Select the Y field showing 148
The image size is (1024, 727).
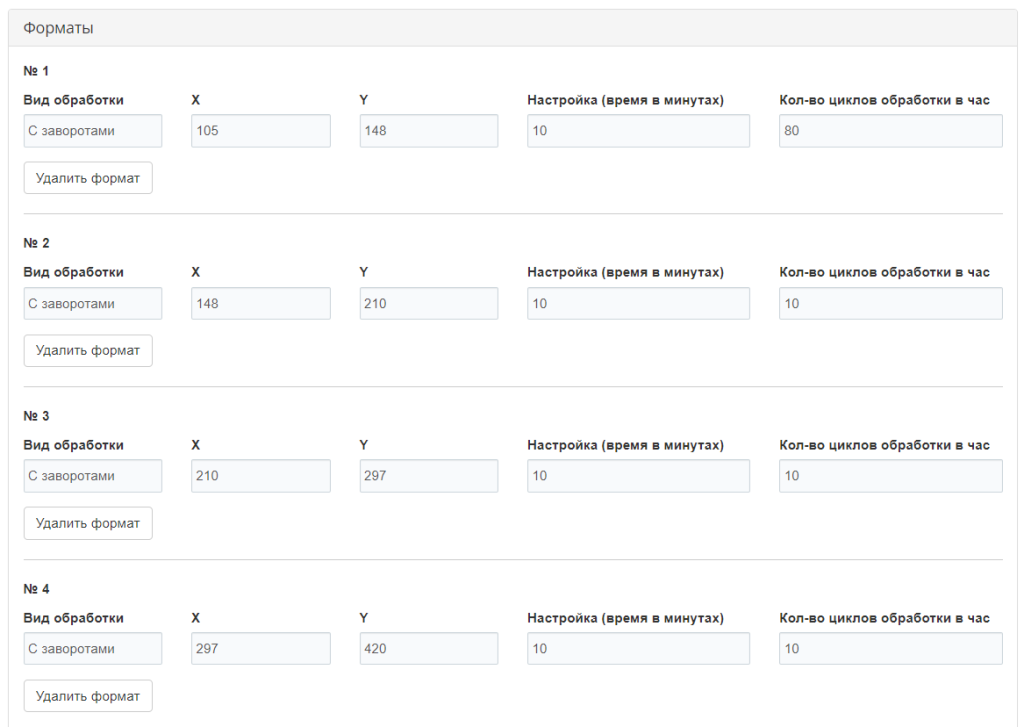click(428, 130)
